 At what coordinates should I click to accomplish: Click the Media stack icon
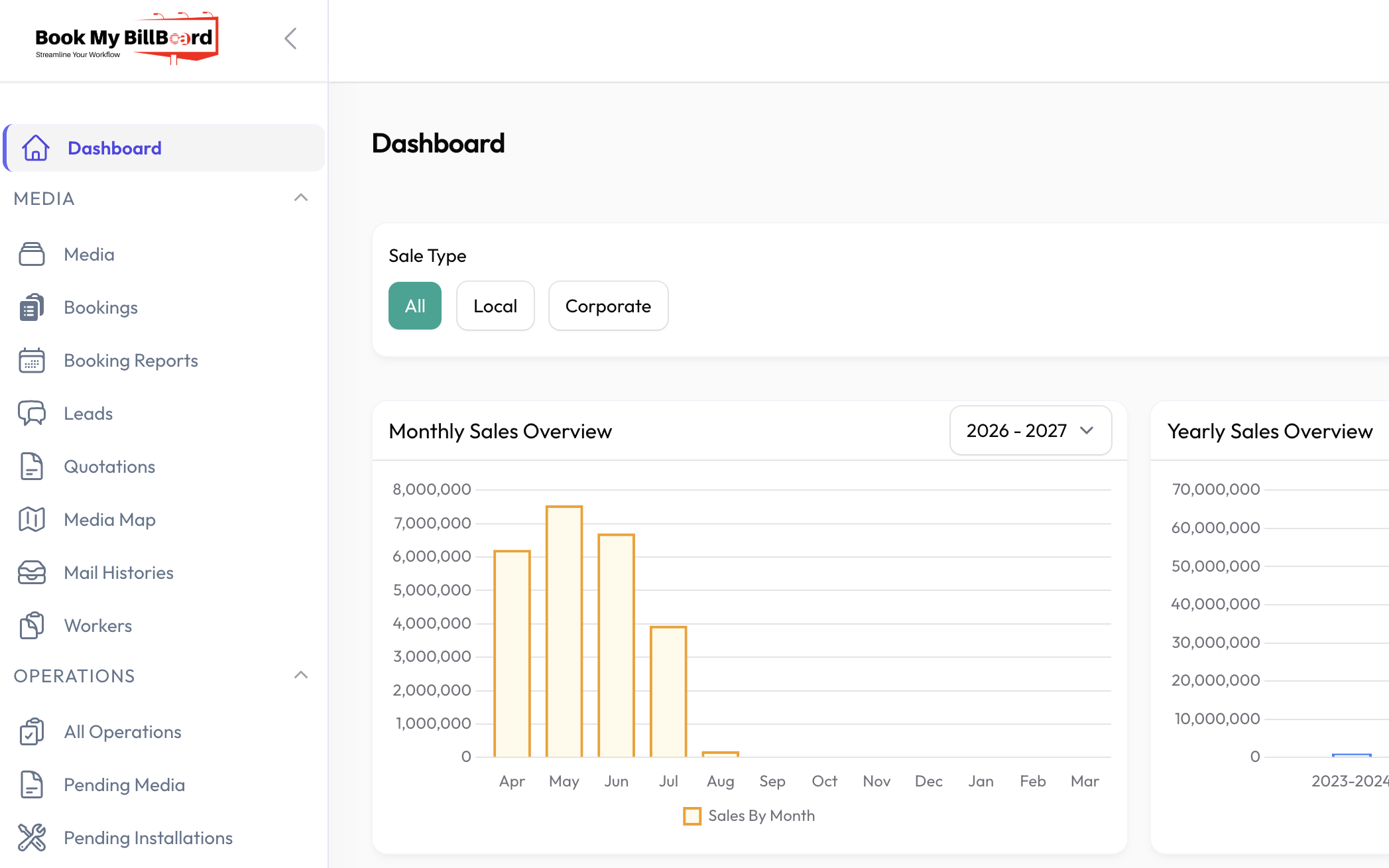(32, 254)
